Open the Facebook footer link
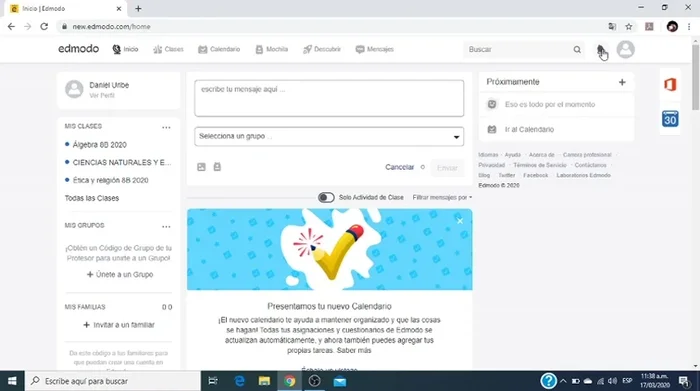 click(535, 175)
